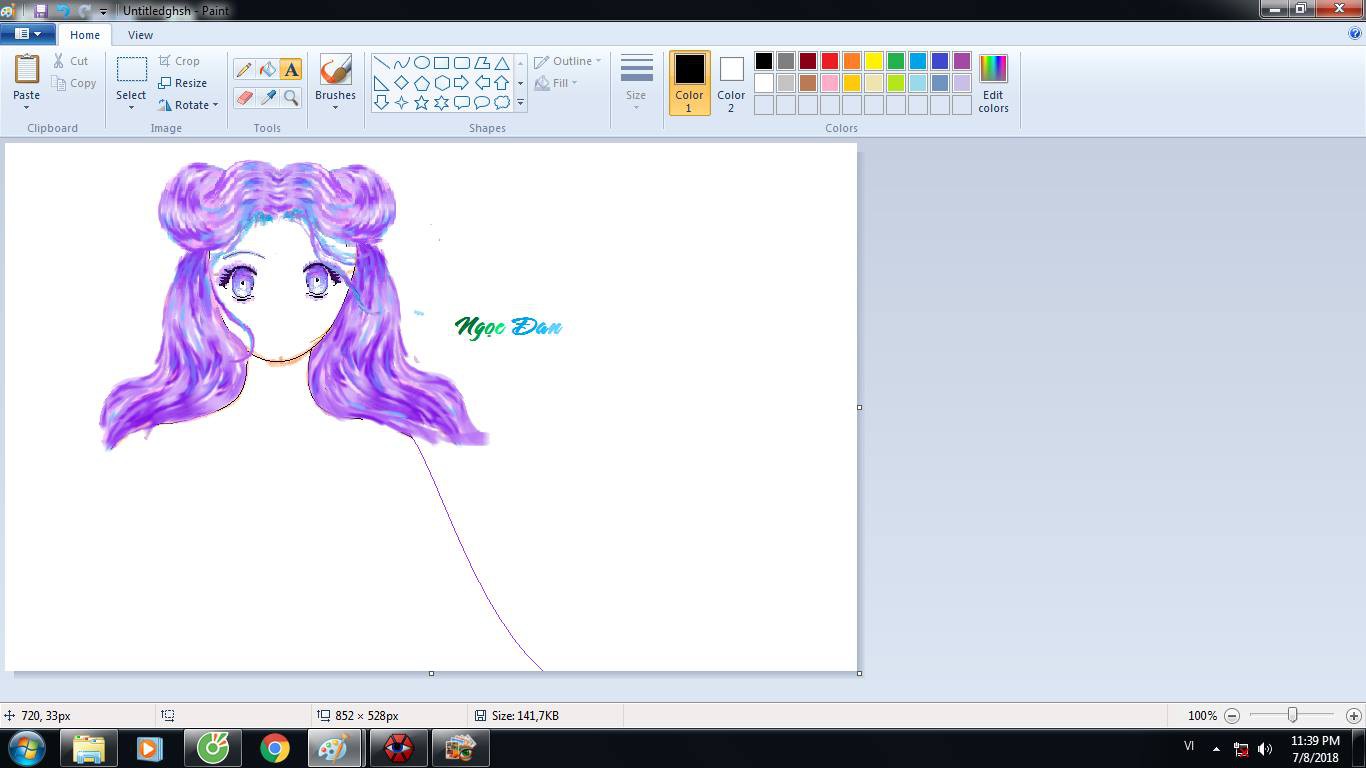This screenshot has height=768, width=1366.
Task: Activate the Color 2 background button
Action: (731, 83)
